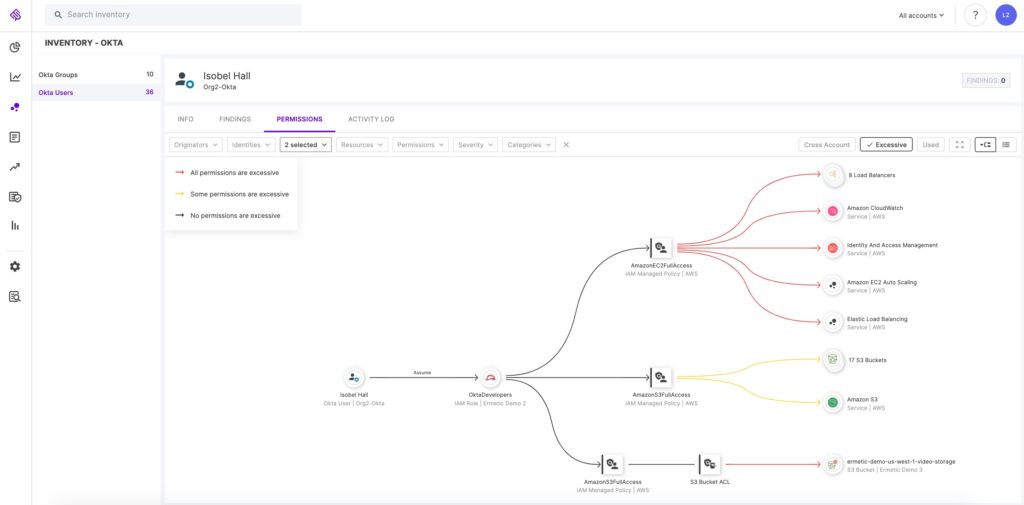
Task: Switch to list view mode
Action: point(1006,144)
